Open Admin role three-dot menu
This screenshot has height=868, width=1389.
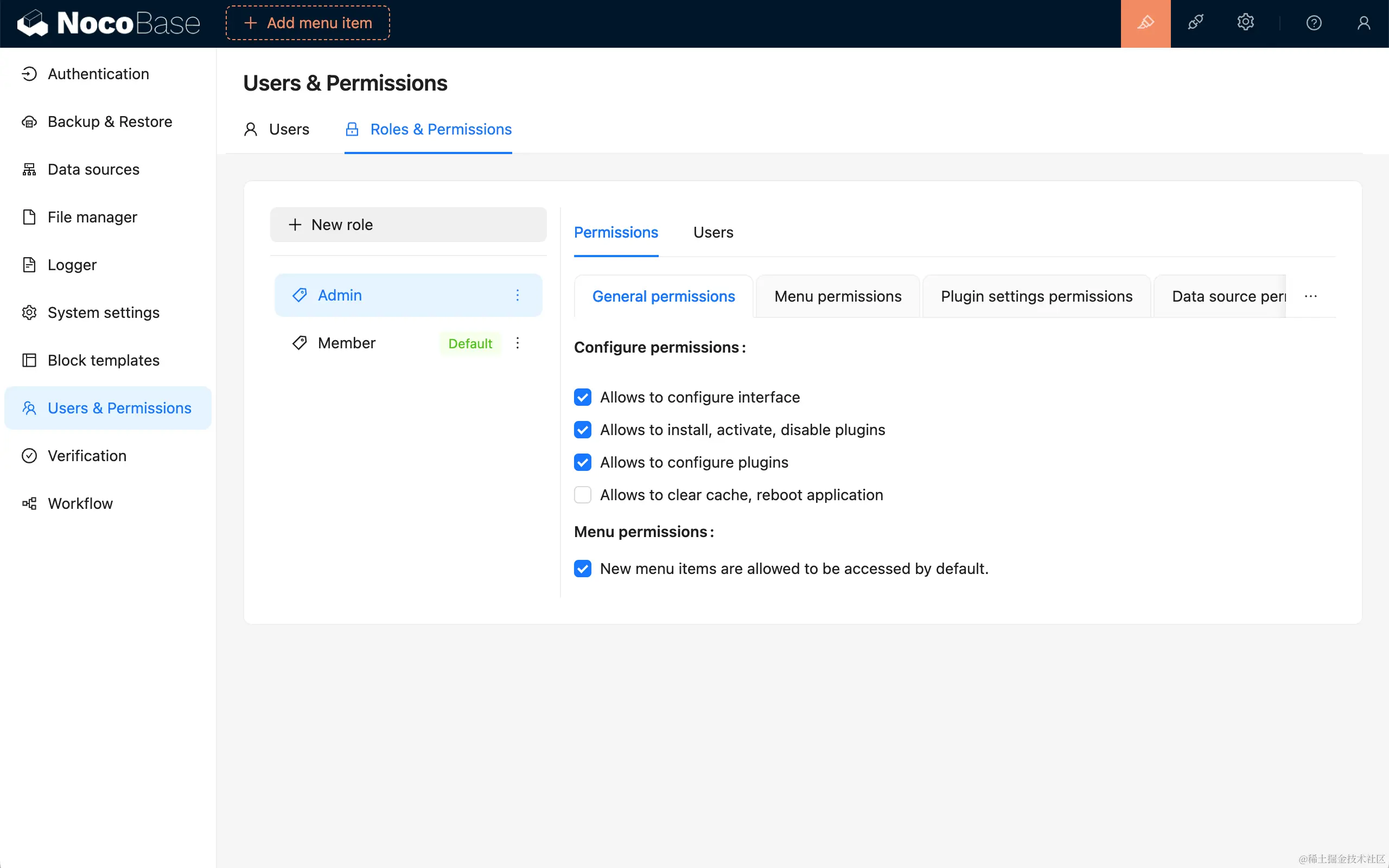pyautogui.click(x=517, y=295)
